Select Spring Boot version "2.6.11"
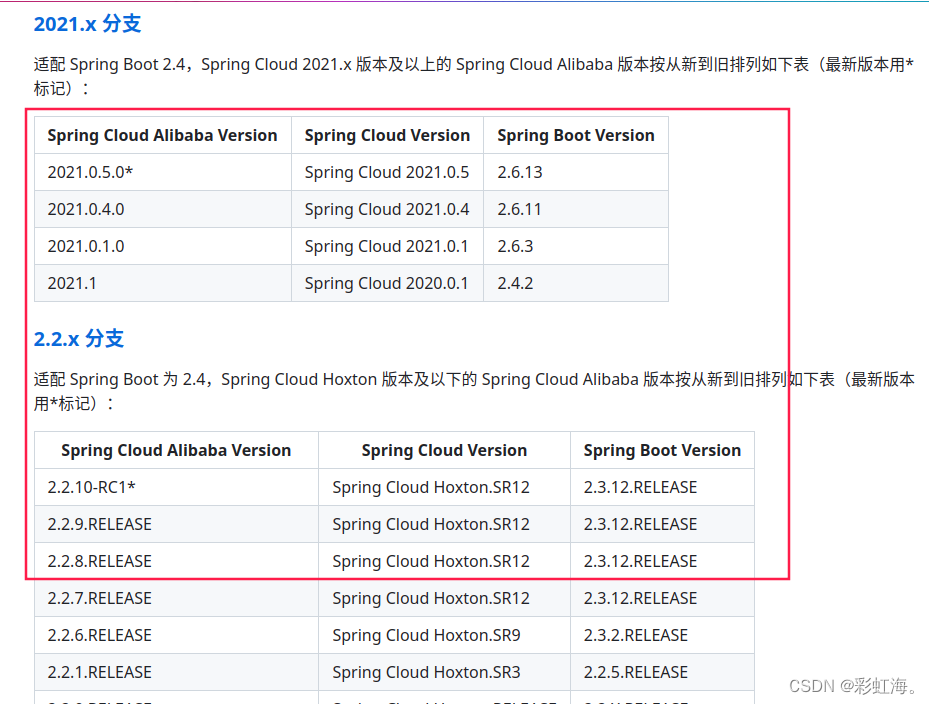 [x=576, y=209]
